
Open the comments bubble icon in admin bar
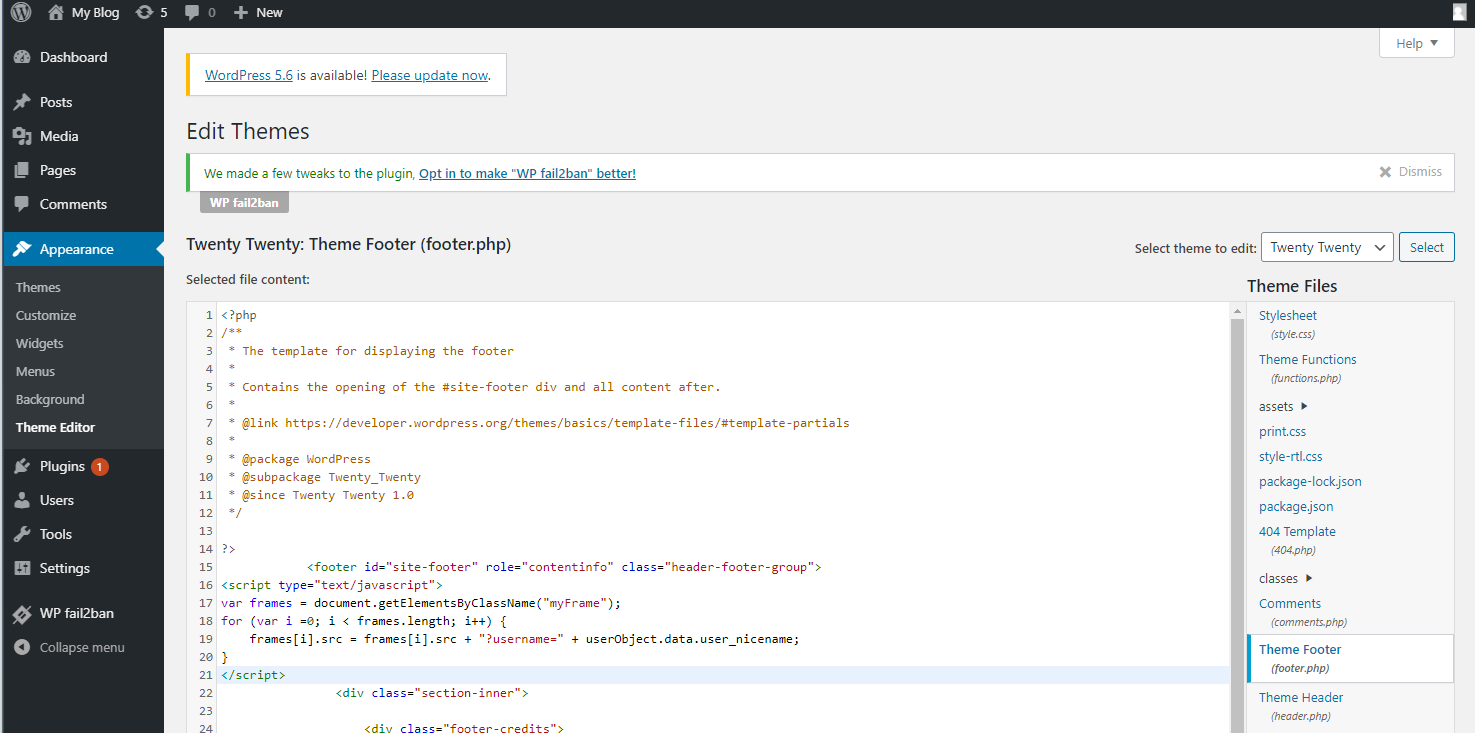(x=192, y=13)
